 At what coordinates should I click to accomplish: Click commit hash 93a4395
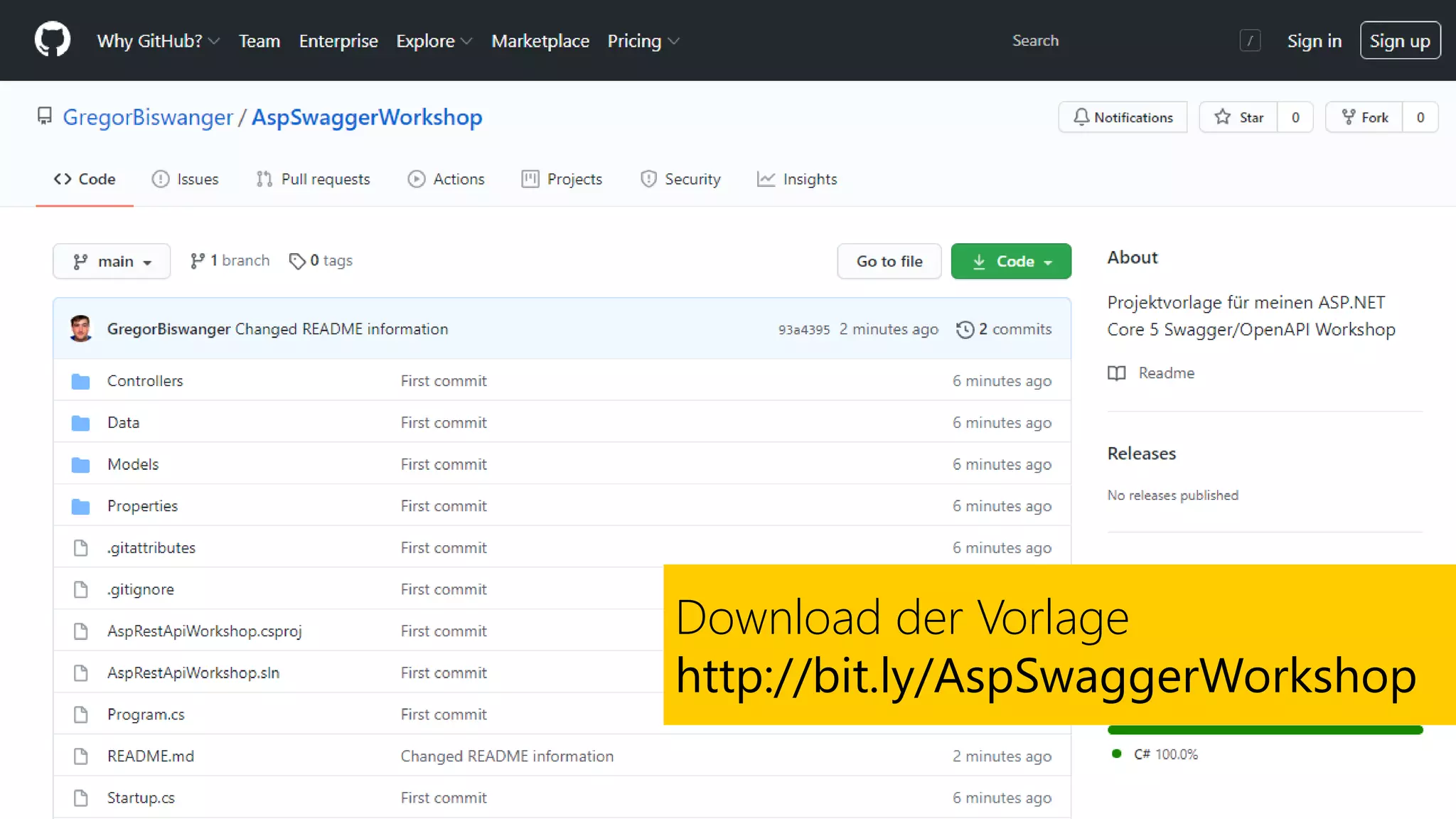pos(804,329)
